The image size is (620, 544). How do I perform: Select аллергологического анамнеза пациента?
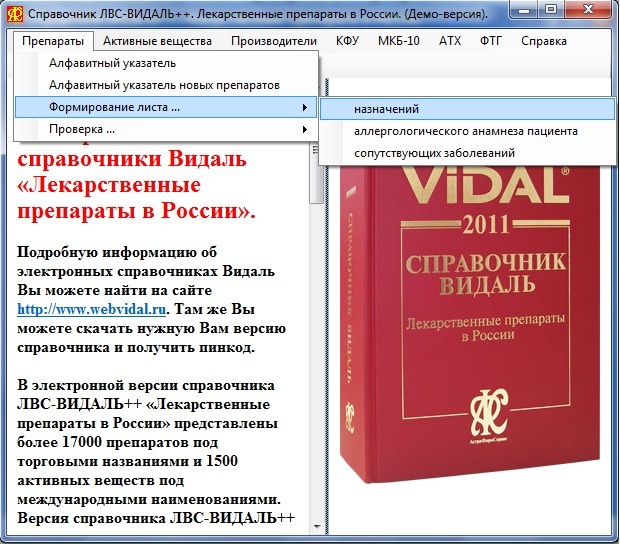[468, 131]
